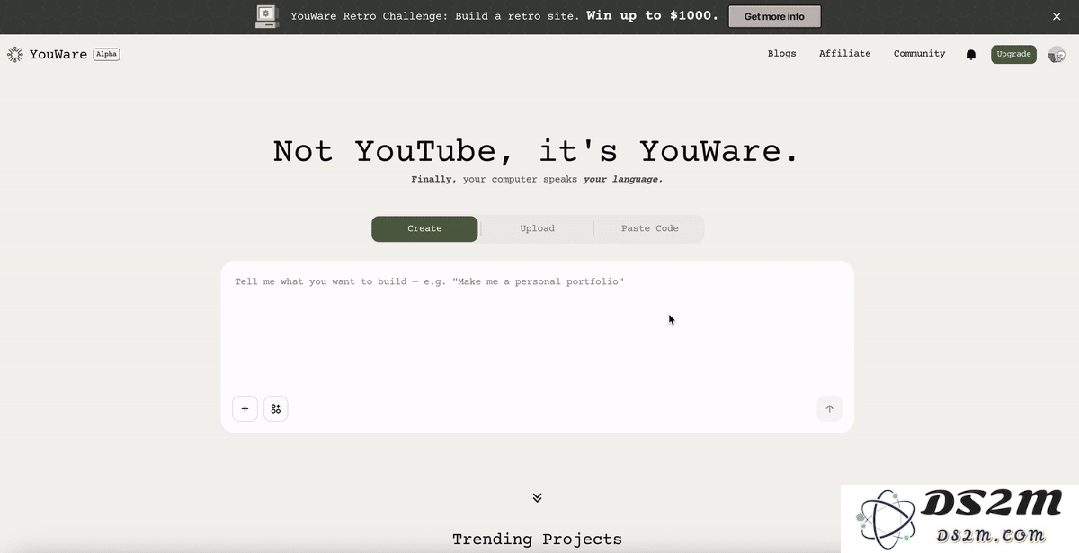The image size is (1079, 553).
Task: Click the Upgrade button
Action: tap(1014, 54)
